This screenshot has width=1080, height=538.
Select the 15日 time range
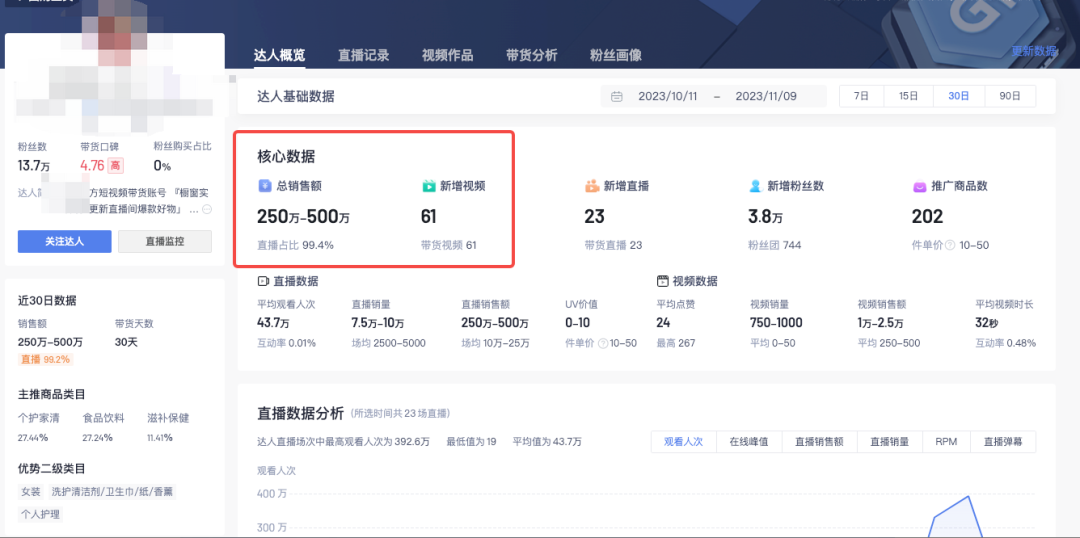point(908,96)
